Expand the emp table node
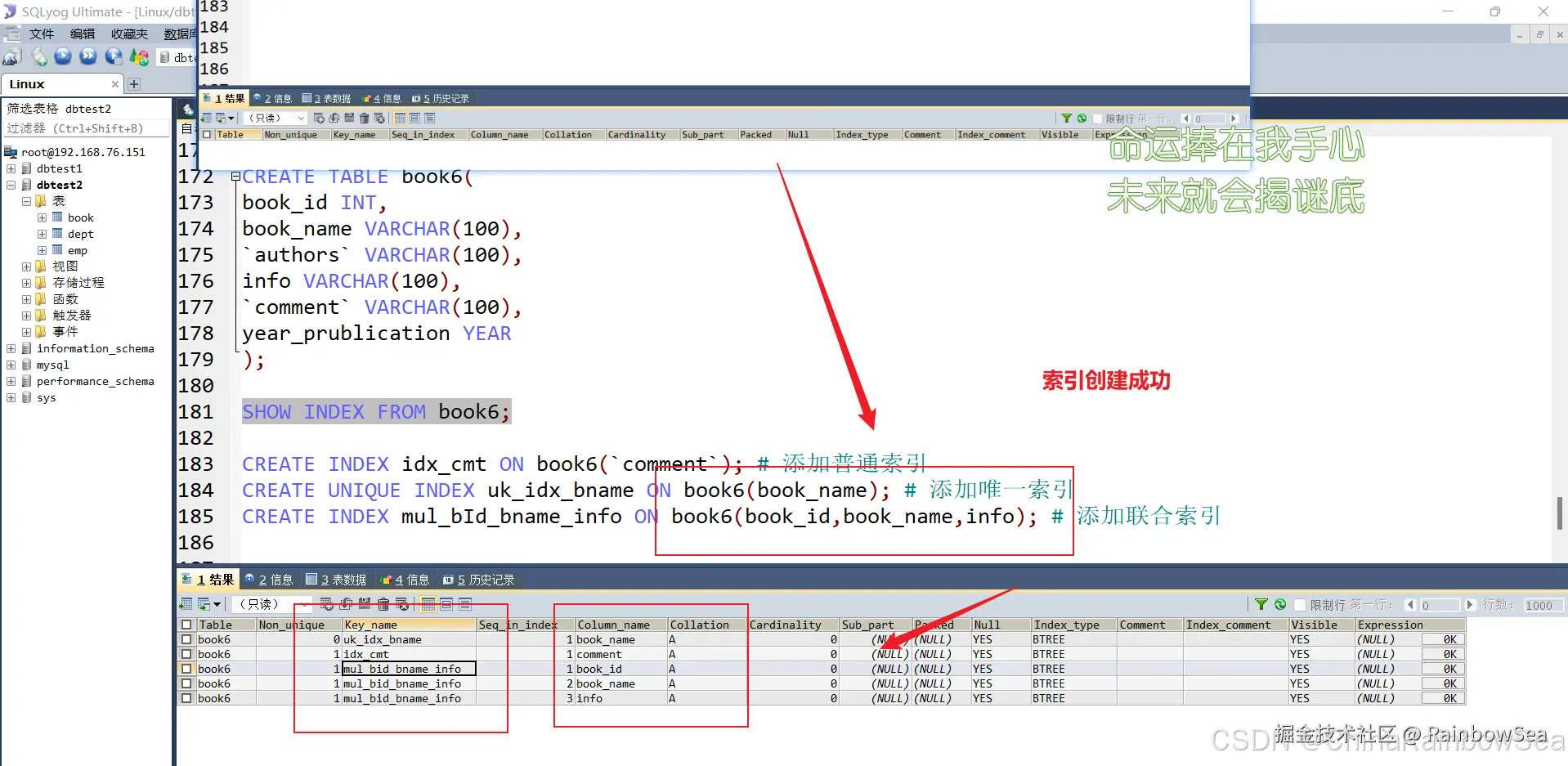Screen dimensions: 1568x766 42,250
